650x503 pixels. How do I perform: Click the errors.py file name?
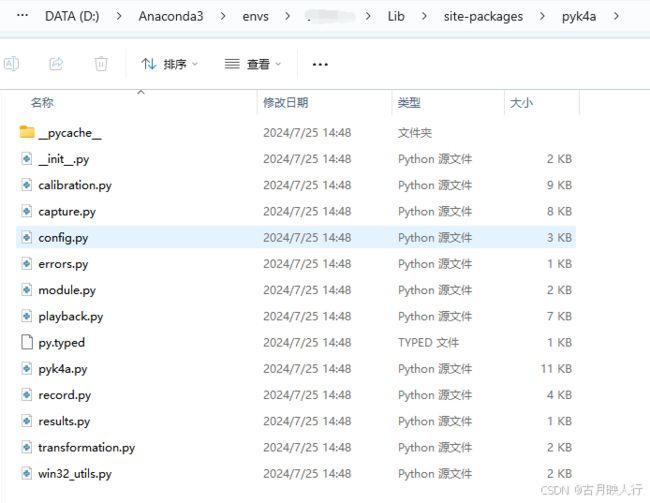(x=63, y=264)
